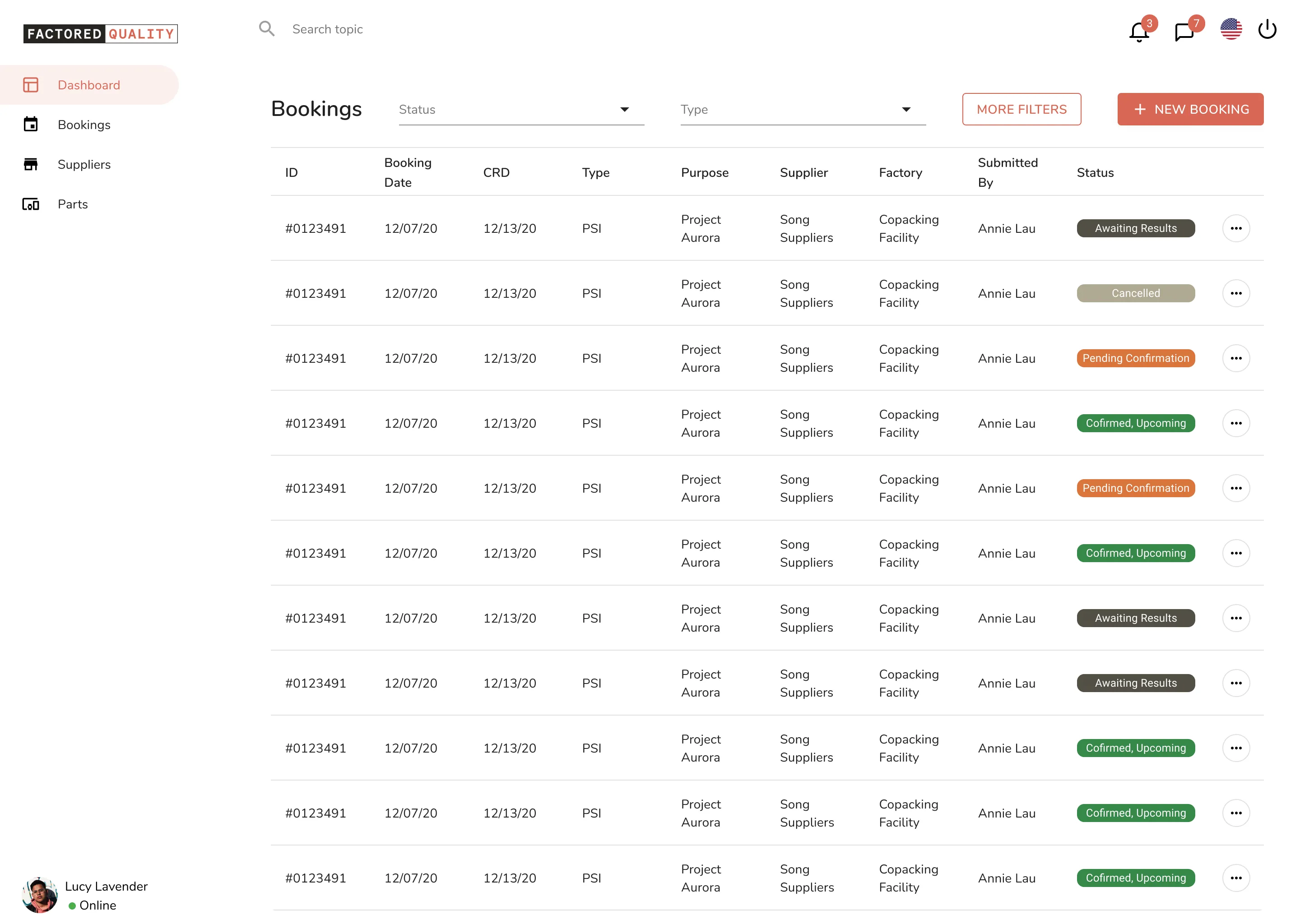Click the notifications bell icon
The image size is (1300, 924).
click(1138, 31)
